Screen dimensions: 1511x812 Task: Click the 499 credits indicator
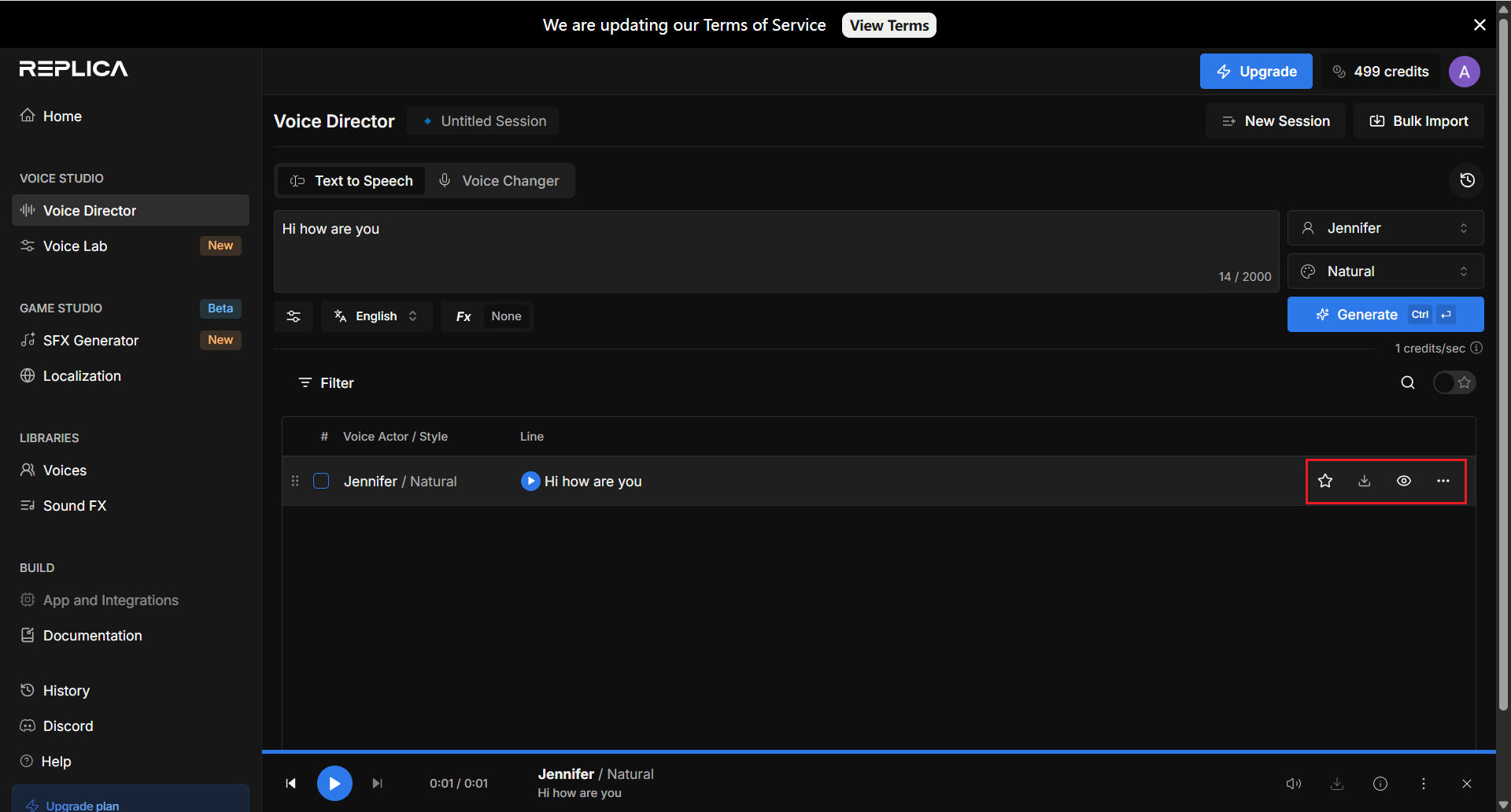click(x=1380, y=72)
